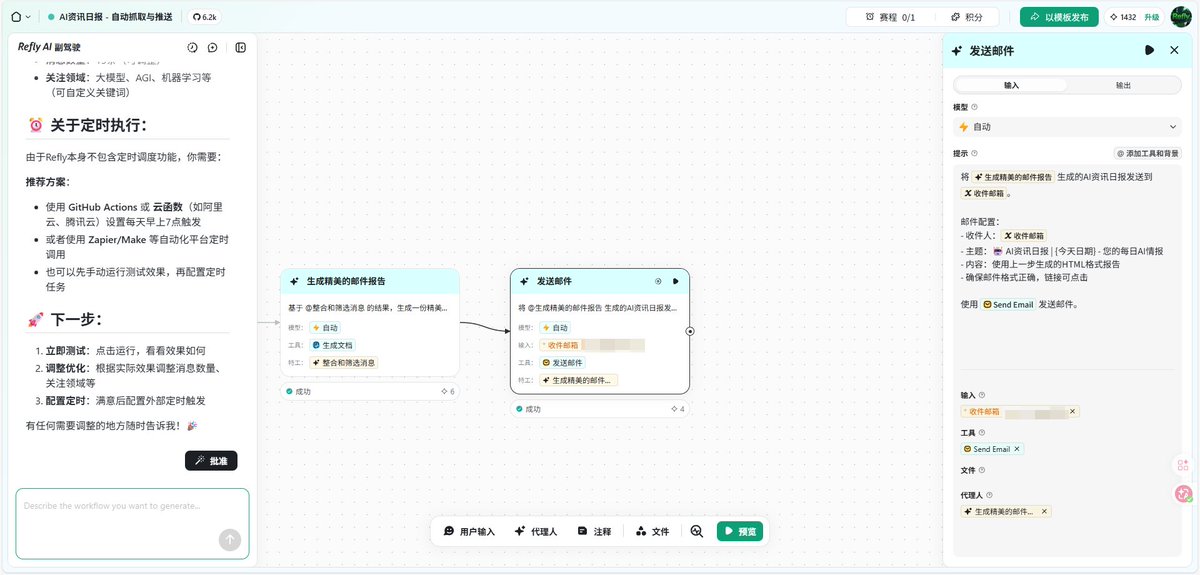Switch to the 输出 tab

[1123, 85]
